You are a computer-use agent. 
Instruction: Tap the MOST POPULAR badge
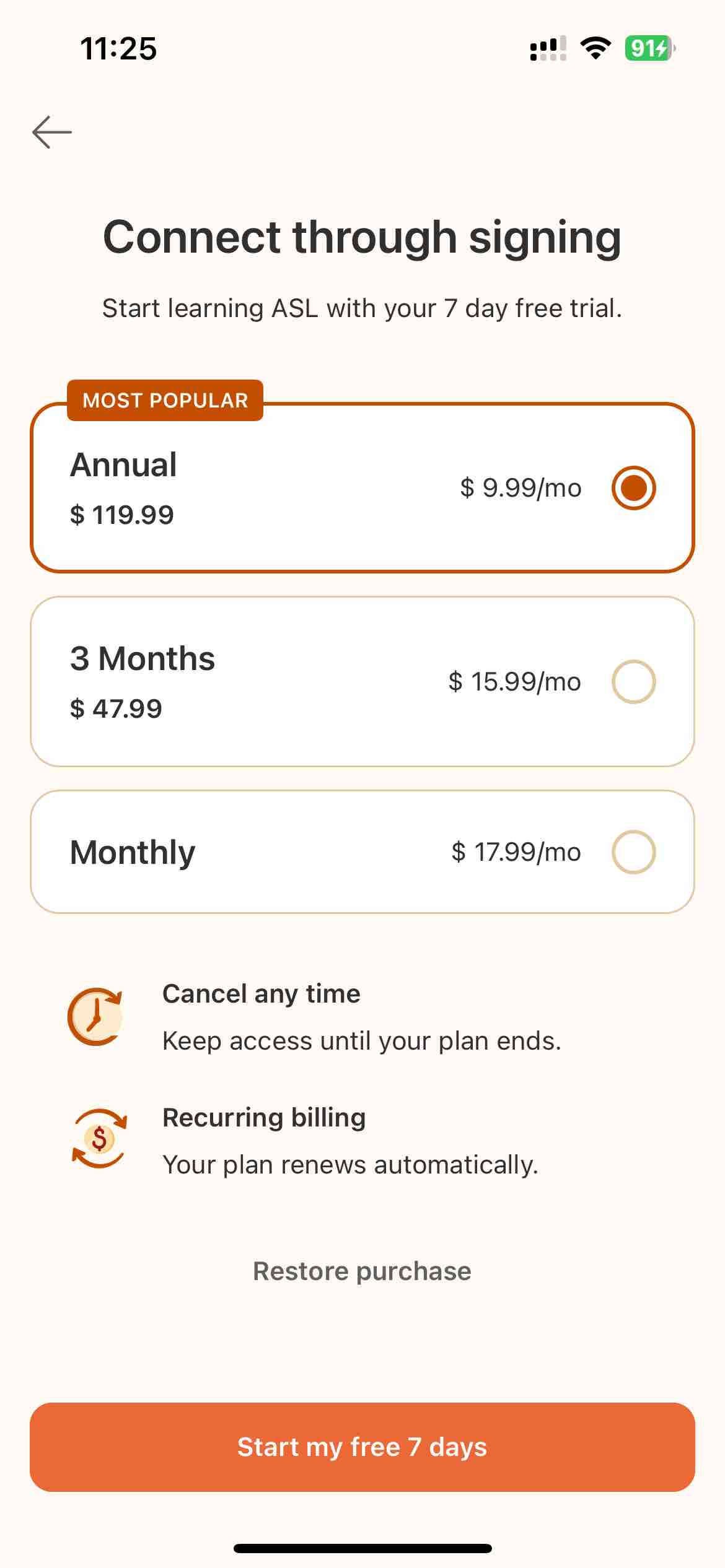pos(165,400)
